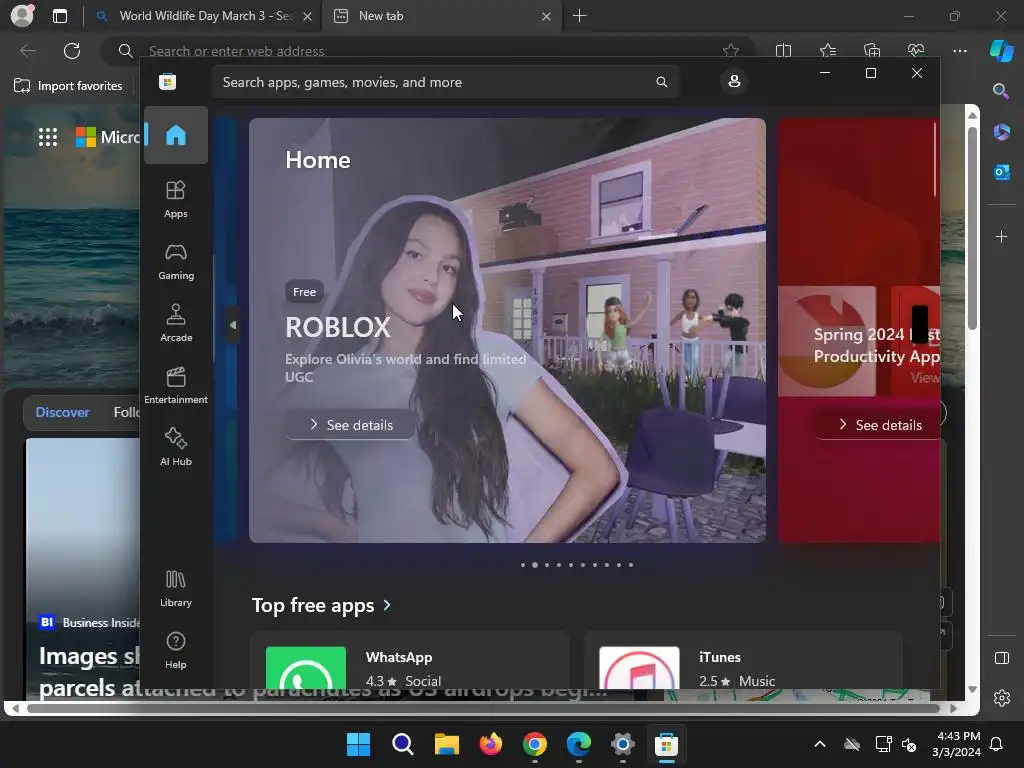Open Edge sidebar settings gear
The height and width of the screenshot is (768, 1024).
tap(1001, 698)
